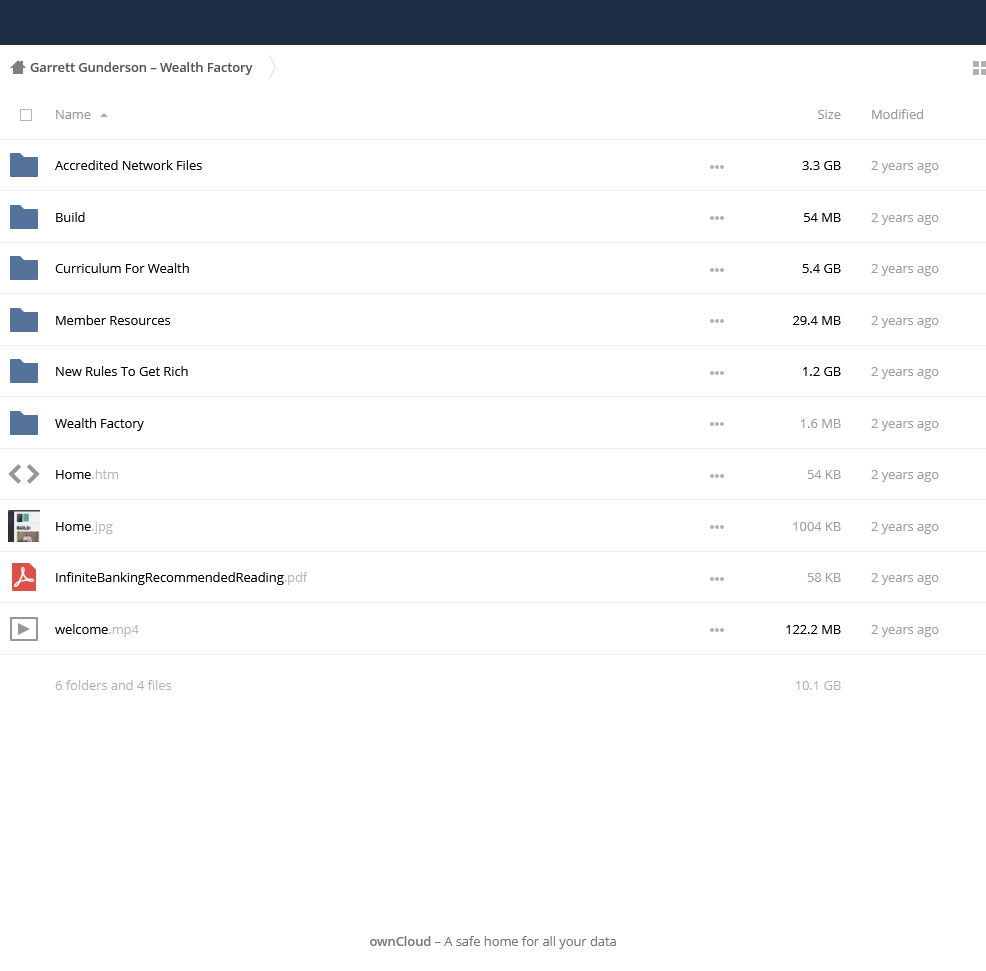
Task: Open the Accredited Network Files folder
Action: 128,165
